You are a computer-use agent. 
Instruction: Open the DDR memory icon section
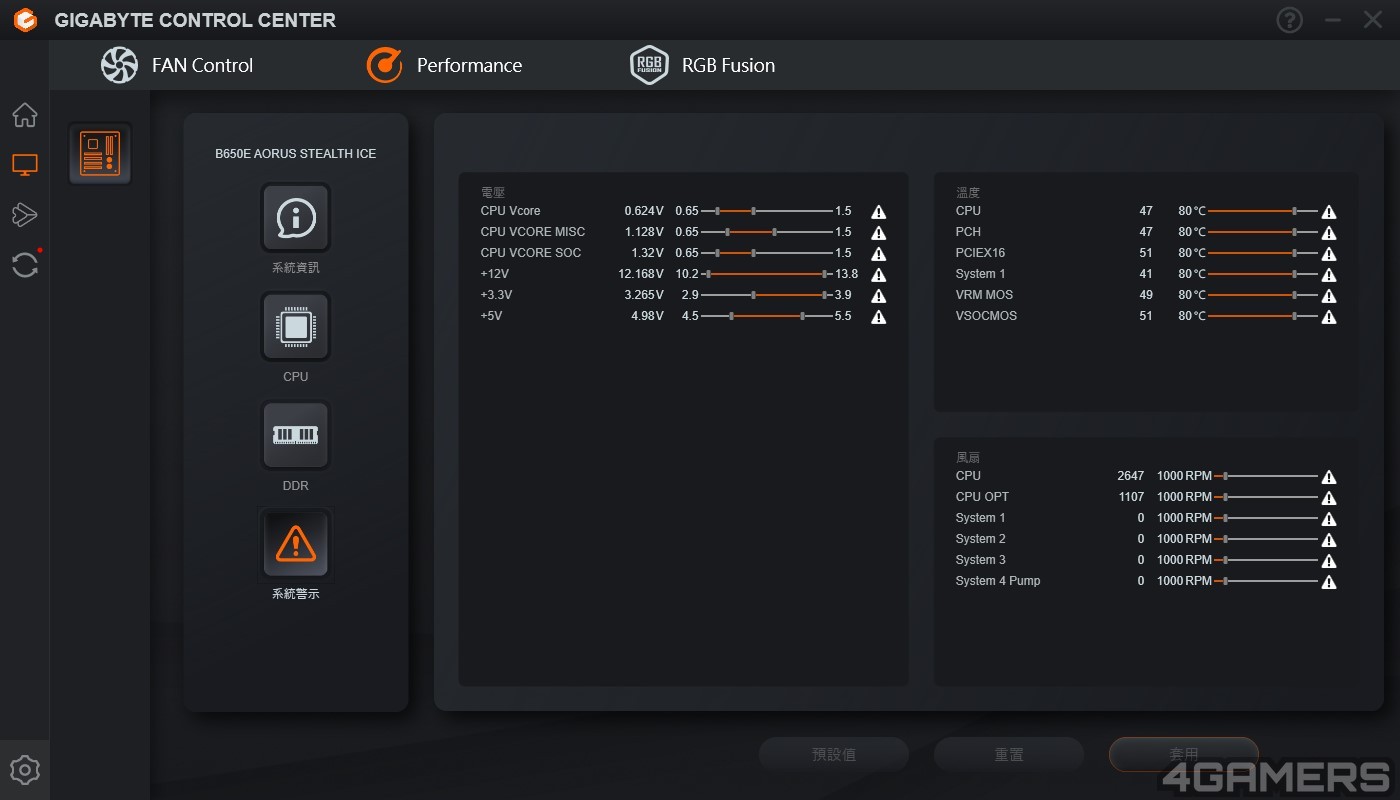click(x=296, y=435)
